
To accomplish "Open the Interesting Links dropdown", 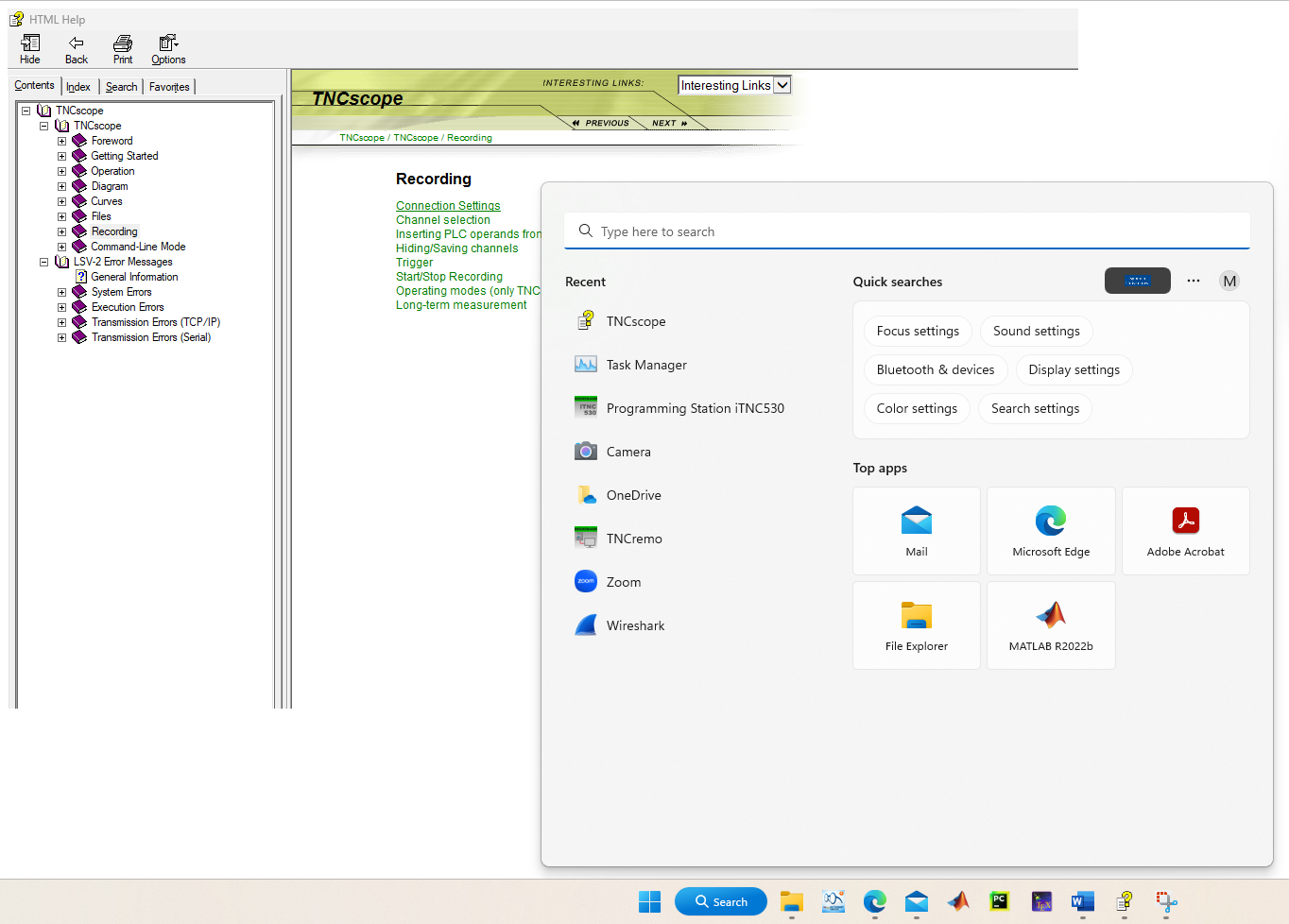I will (782, 85).
